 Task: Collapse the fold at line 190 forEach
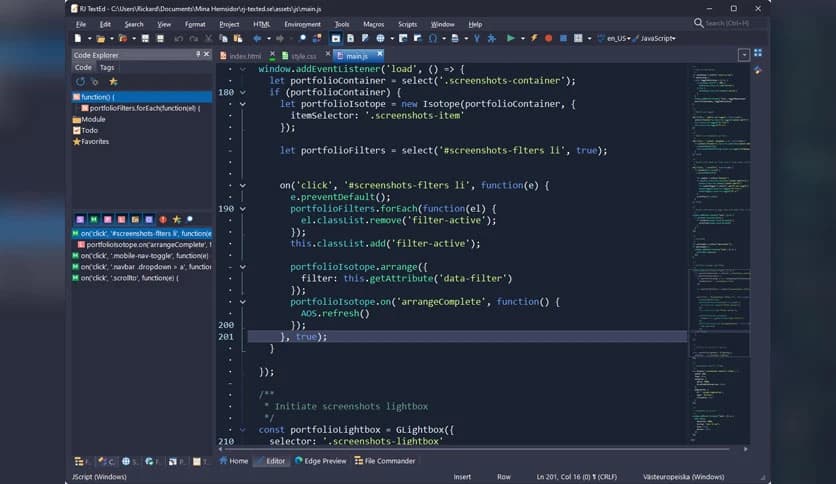[242, 208]
